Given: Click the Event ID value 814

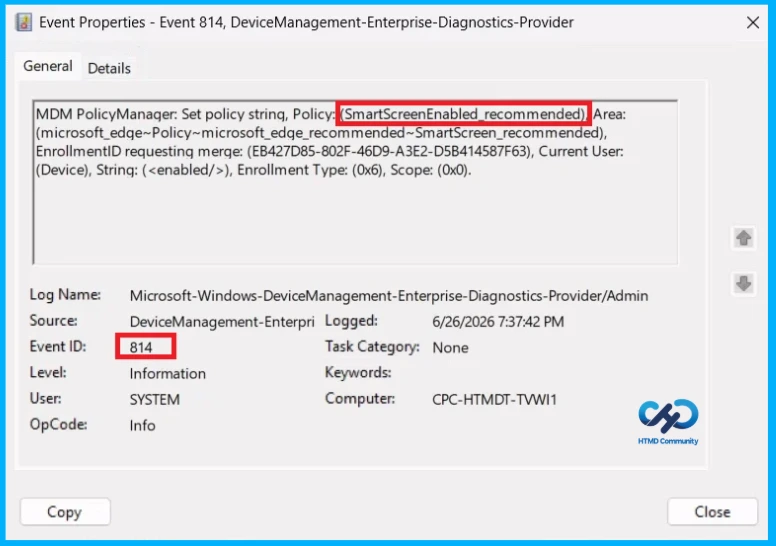Looking at the screenshot, I should 141,347.
